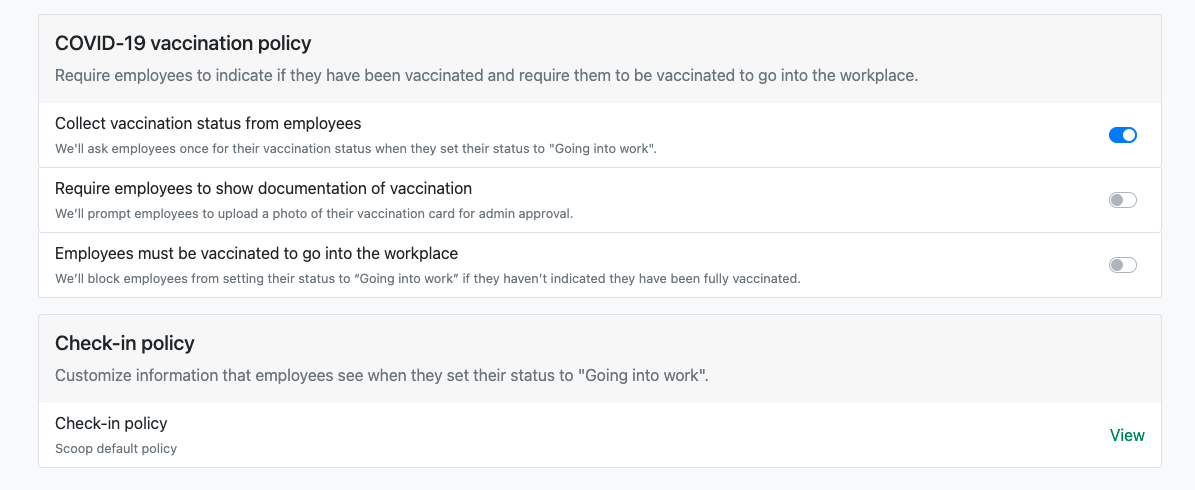Screen dimensions: 1195x490
Task: Click helper text "We'll block employees from setting"
Action: click(427, 279)
